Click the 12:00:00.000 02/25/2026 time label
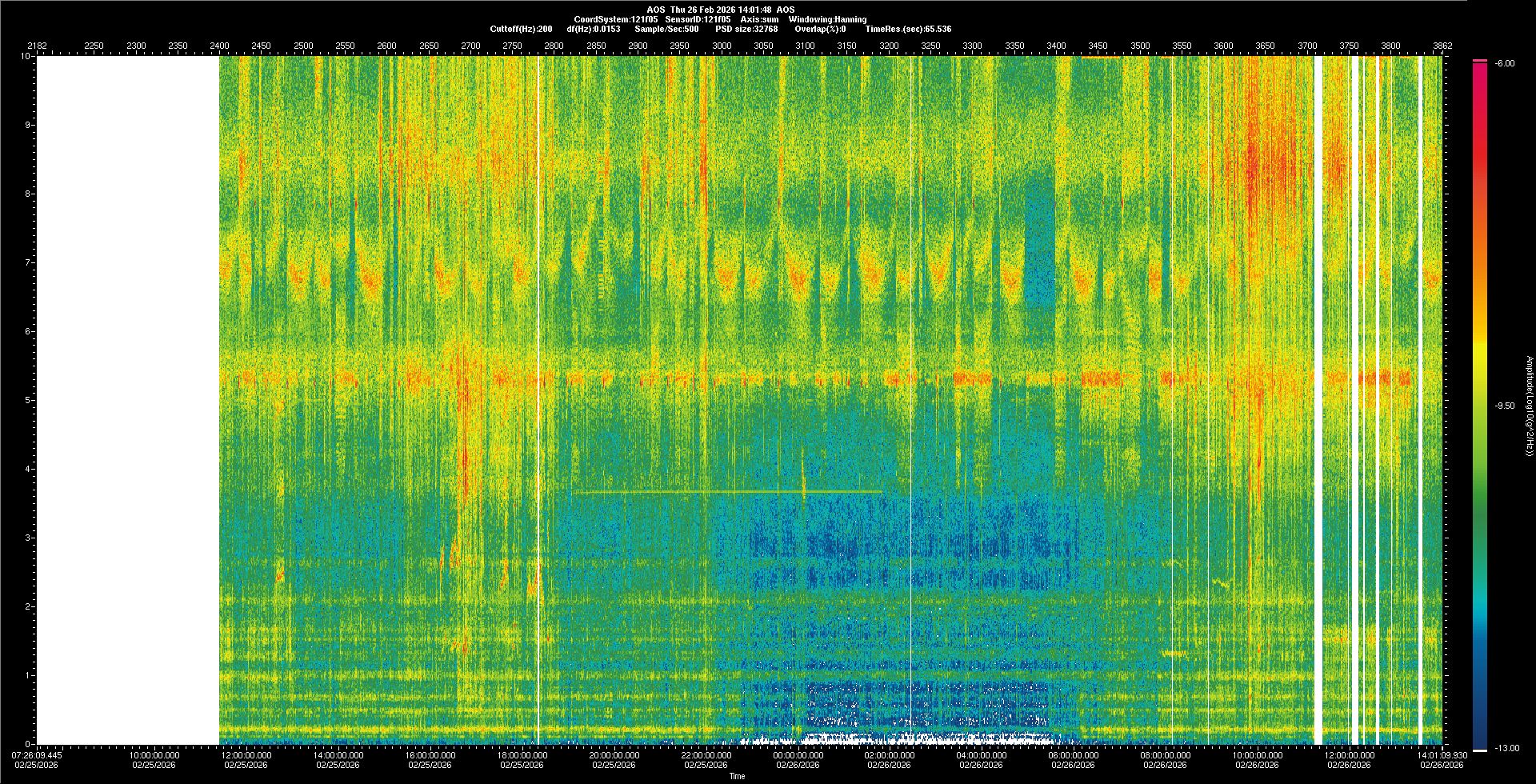Screen dimensions: 1536x784 (246, 760)
